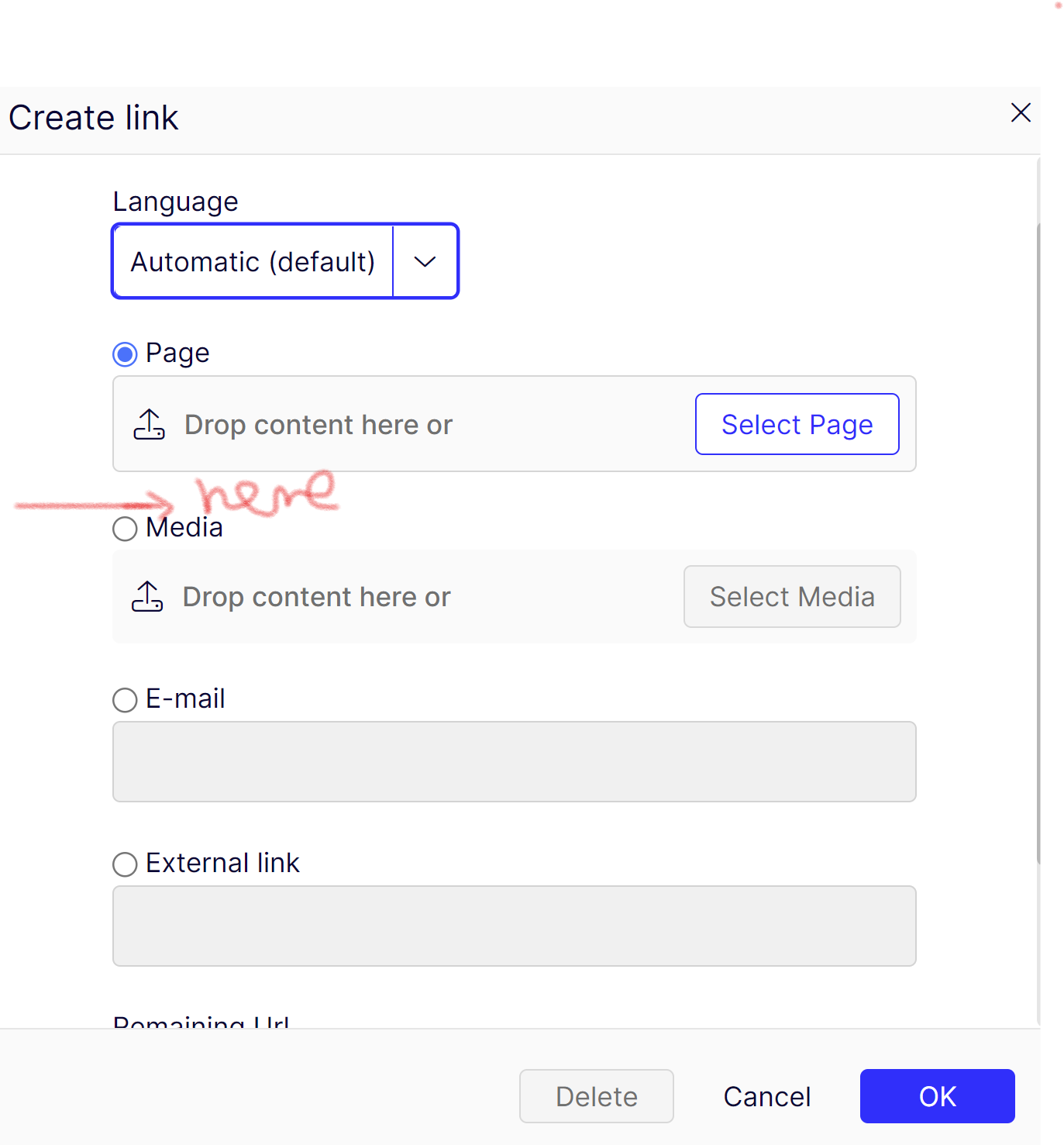Viewport: 1064px width, 1145px height.
Task: Focus the E-mail text field
Action: 514,762
